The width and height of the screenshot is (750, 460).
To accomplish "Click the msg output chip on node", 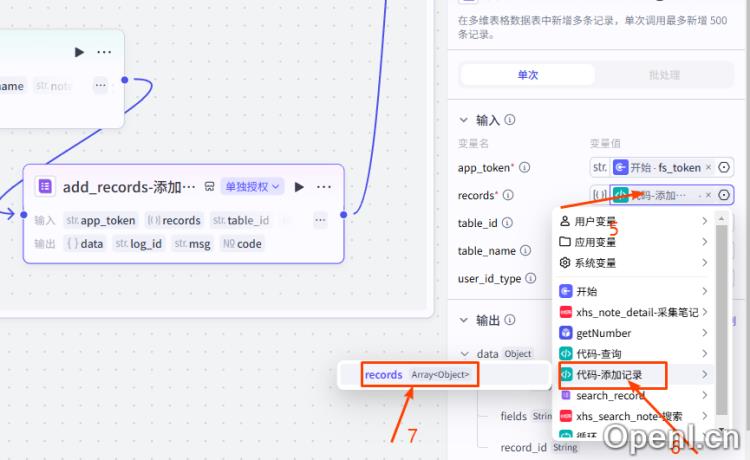I will (x=192, y=244).
